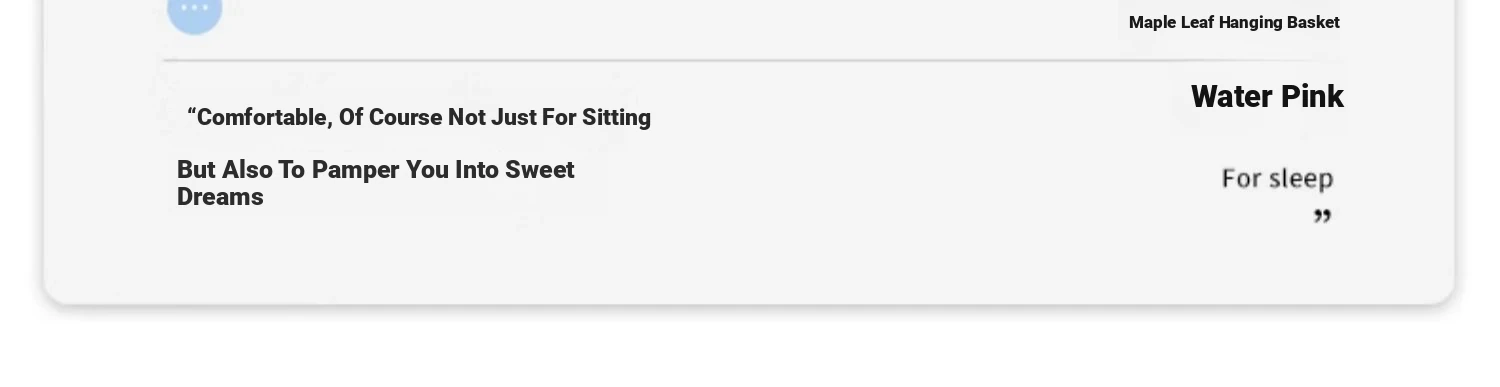Click the words Sweet in the quote
This screenshot has width=1500, height=387.
click(540, 170)
